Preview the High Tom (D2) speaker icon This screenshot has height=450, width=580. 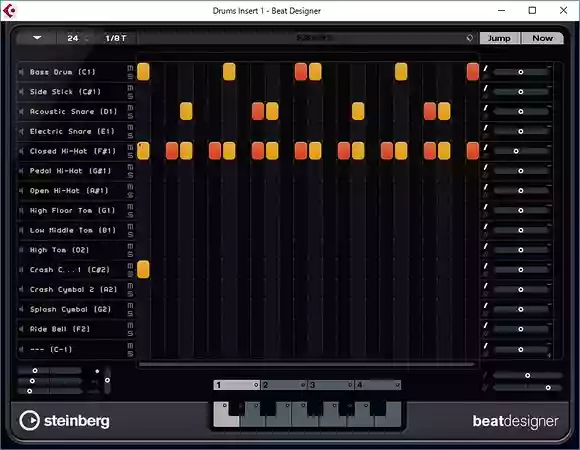point(21,250)
